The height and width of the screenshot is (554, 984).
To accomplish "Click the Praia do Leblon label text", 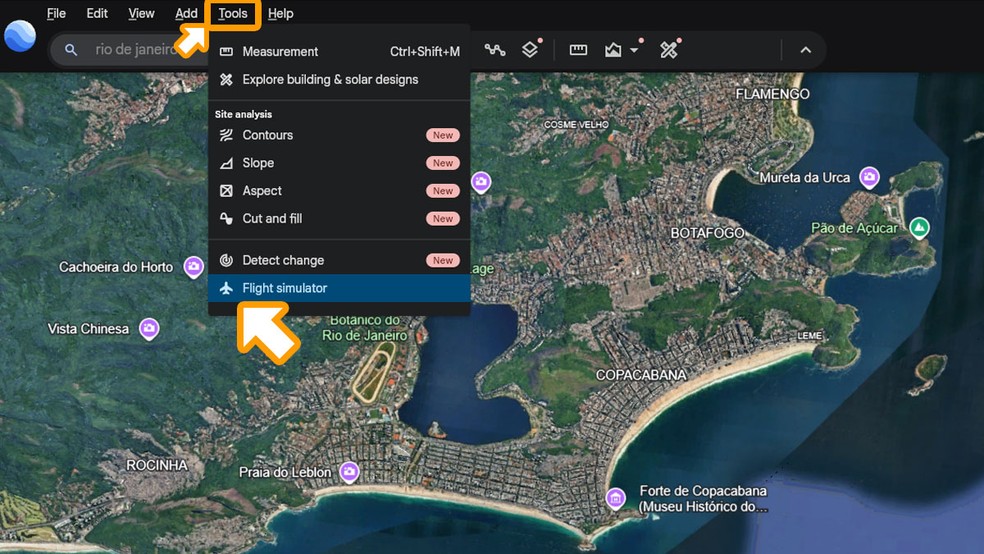I will (x=285, y=472).
